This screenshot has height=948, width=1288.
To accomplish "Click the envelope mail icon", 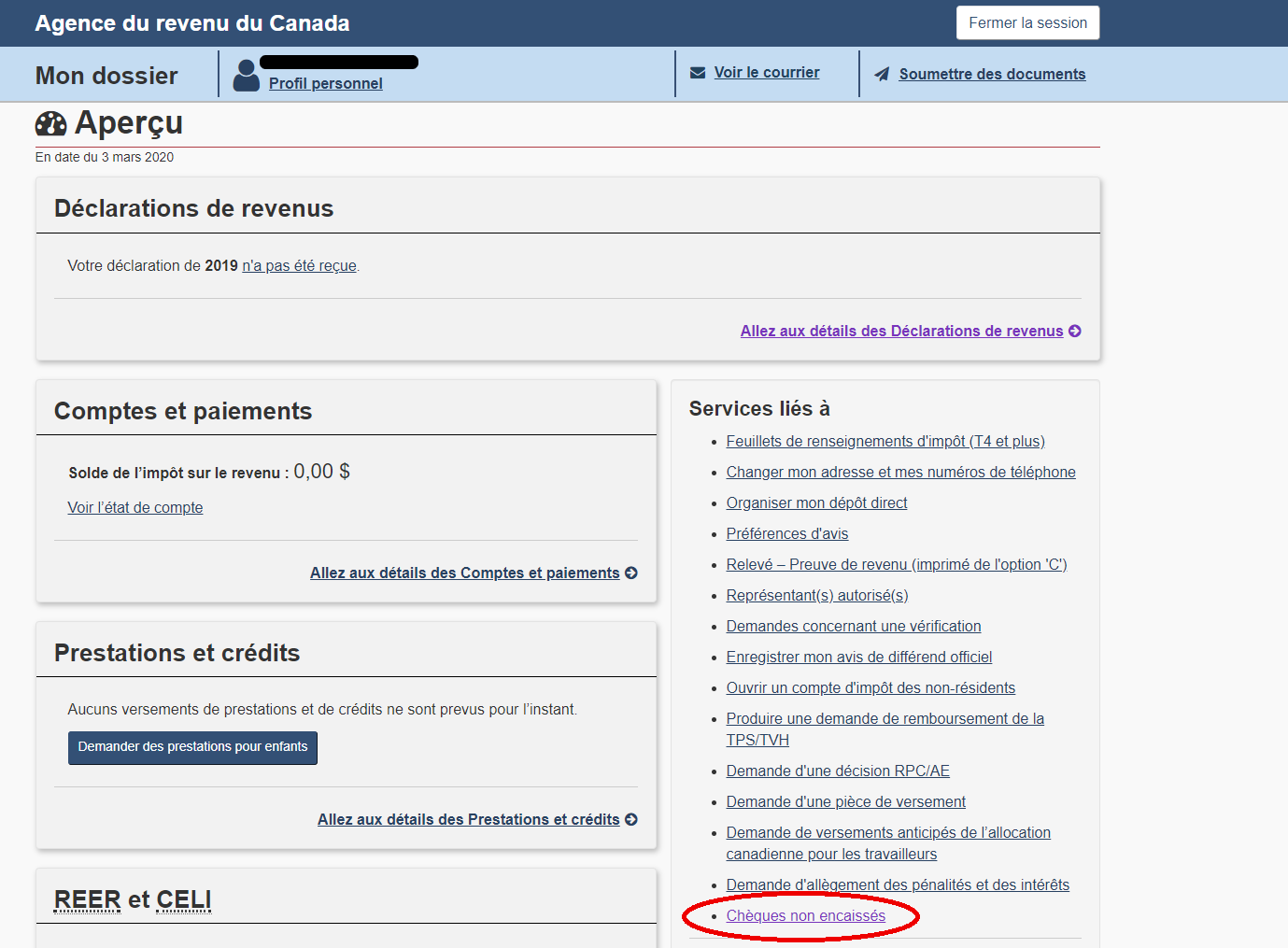I will point(698,73).
